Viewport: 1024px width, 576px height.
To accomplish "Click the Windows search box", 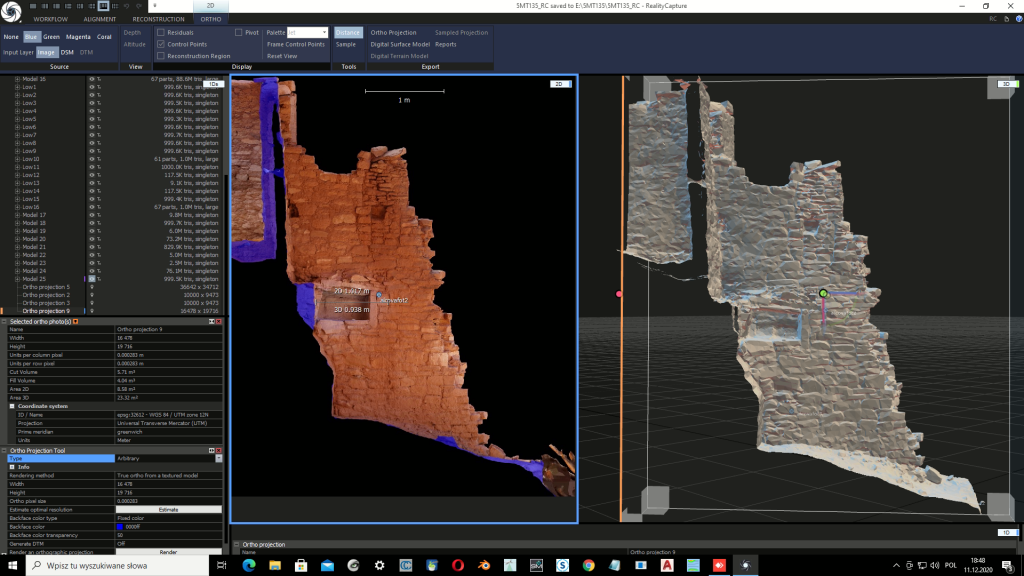I will point(118,566).
